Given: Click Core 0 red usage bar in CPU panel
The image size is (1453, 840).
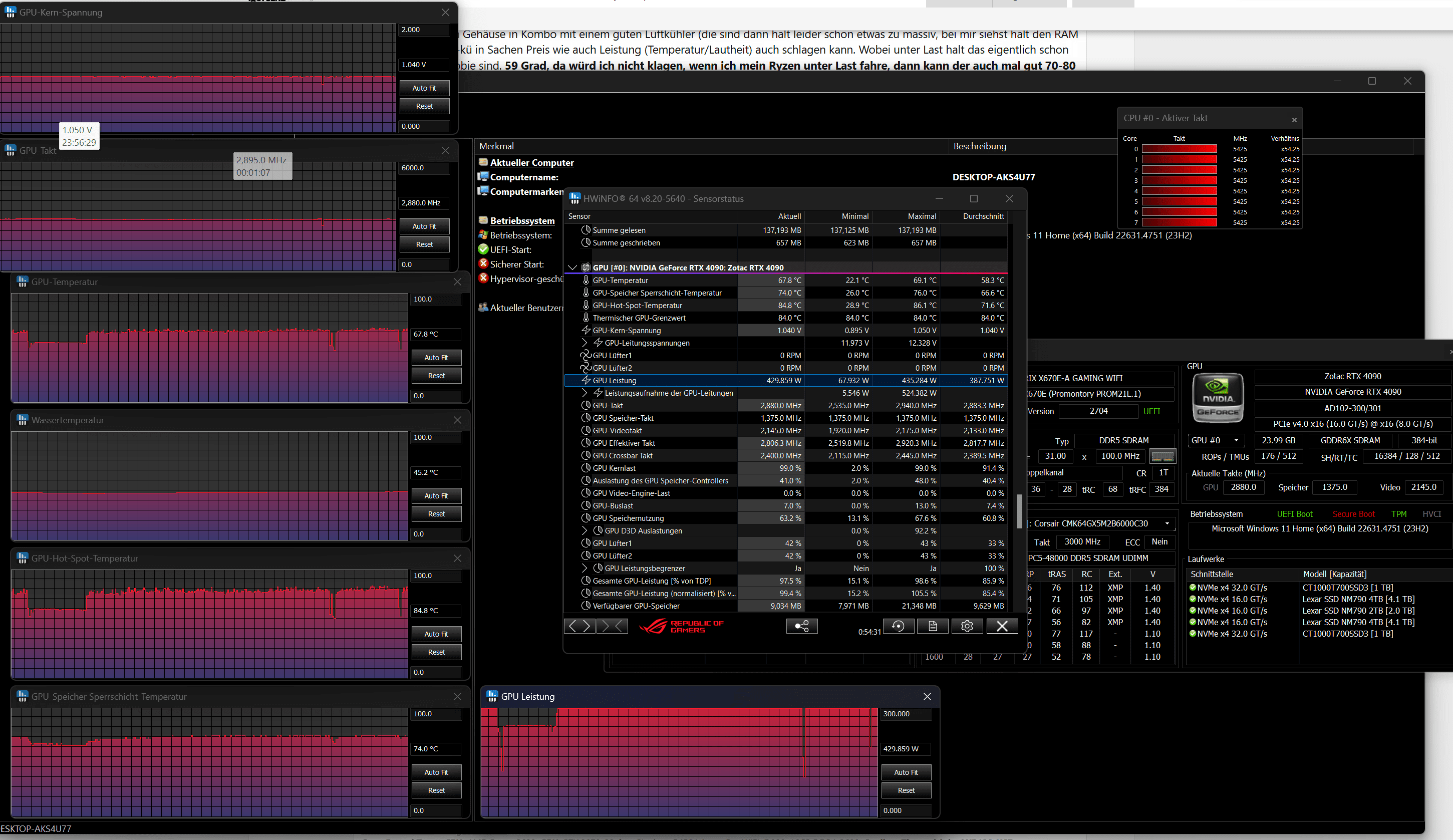Looking at the screenshot, I should coord(1179,149).
